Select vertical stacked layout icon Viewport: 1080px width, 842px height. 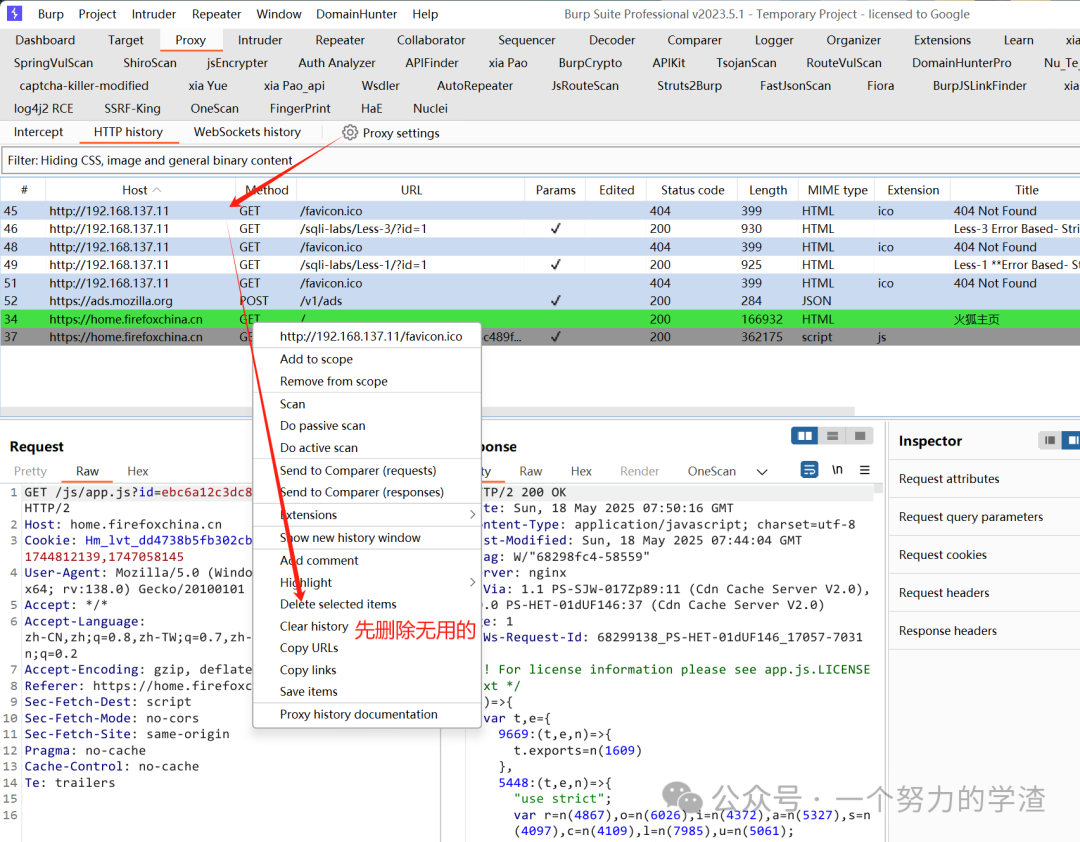click(832, 435)
